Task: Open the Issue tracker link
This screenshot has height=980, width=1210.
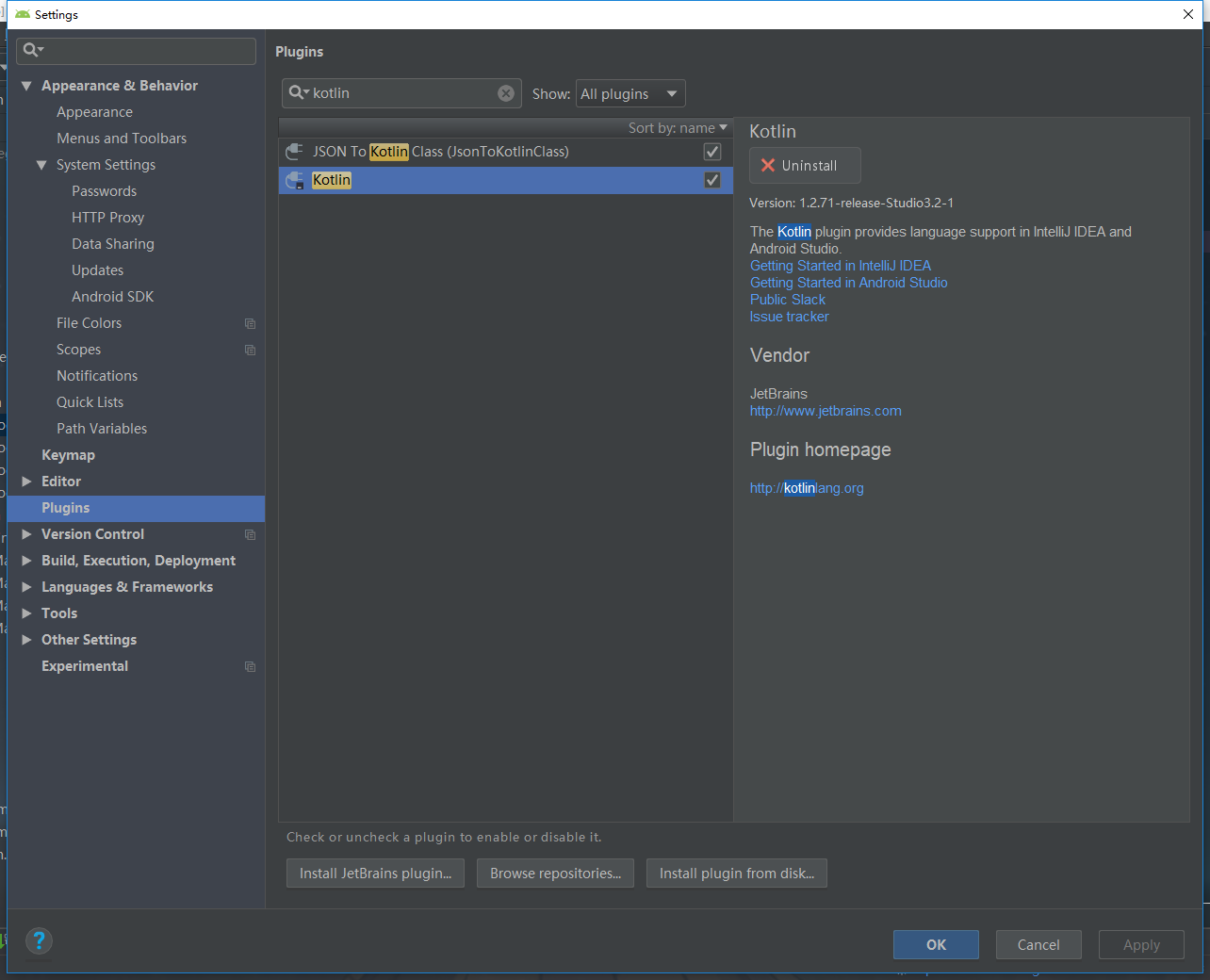Action: (790, 317)
